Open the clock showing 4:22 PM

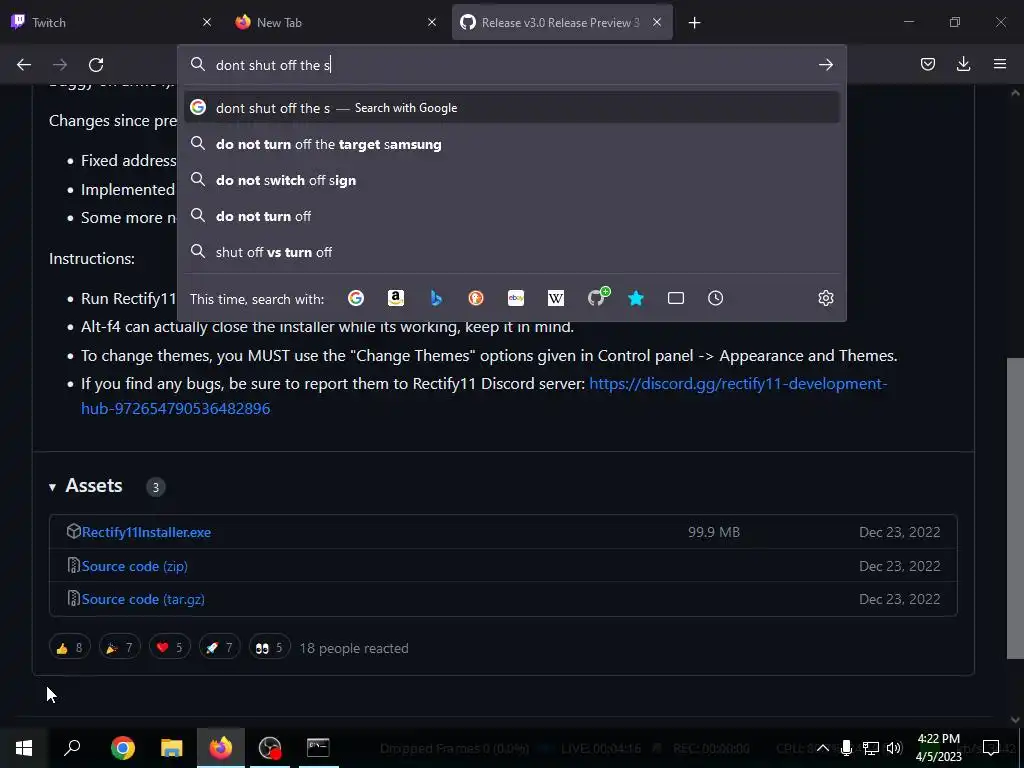[938, 748]
